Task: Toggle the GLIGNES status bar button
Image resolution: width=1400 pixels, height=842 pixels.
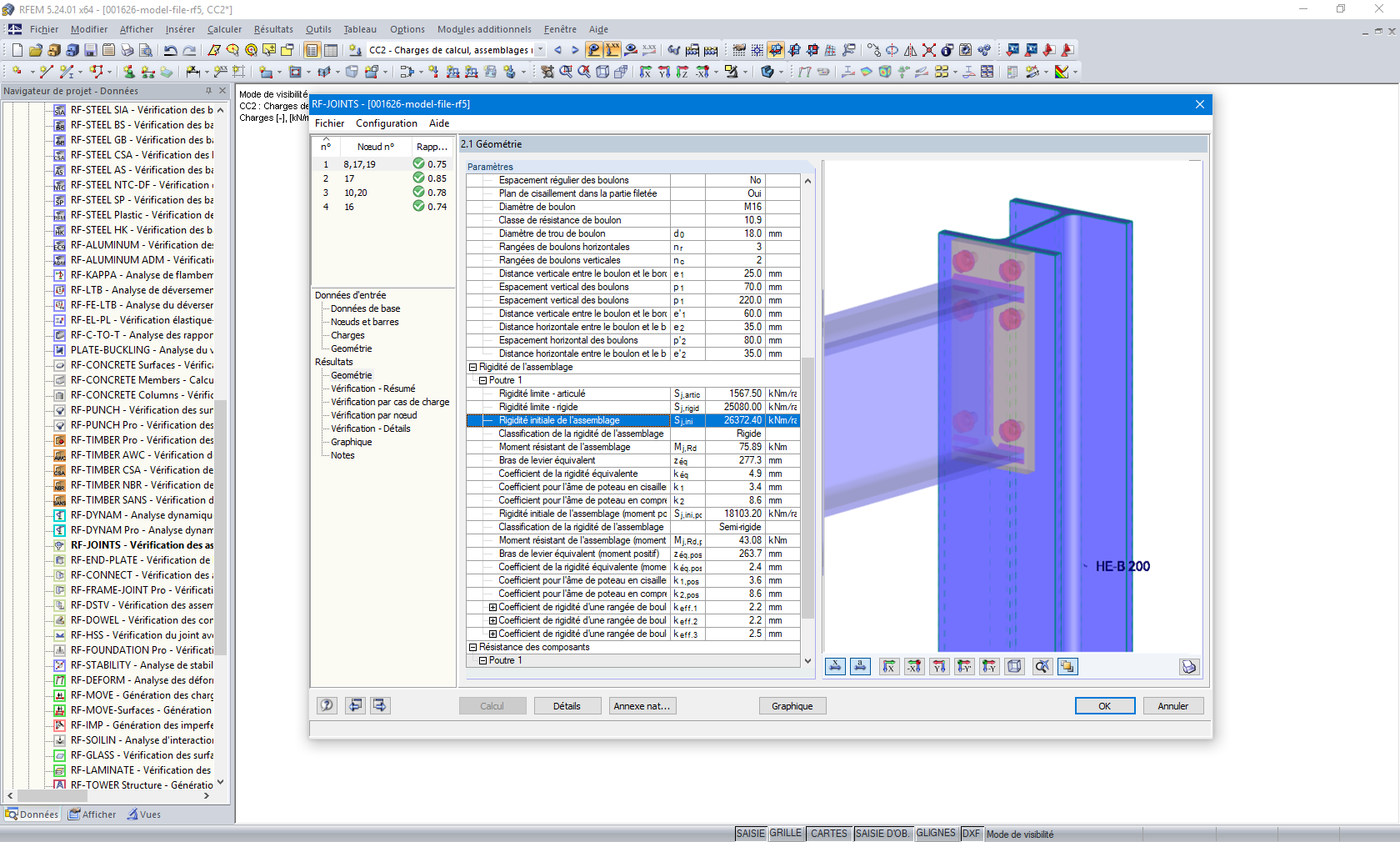Action: (x=936, y=834)
